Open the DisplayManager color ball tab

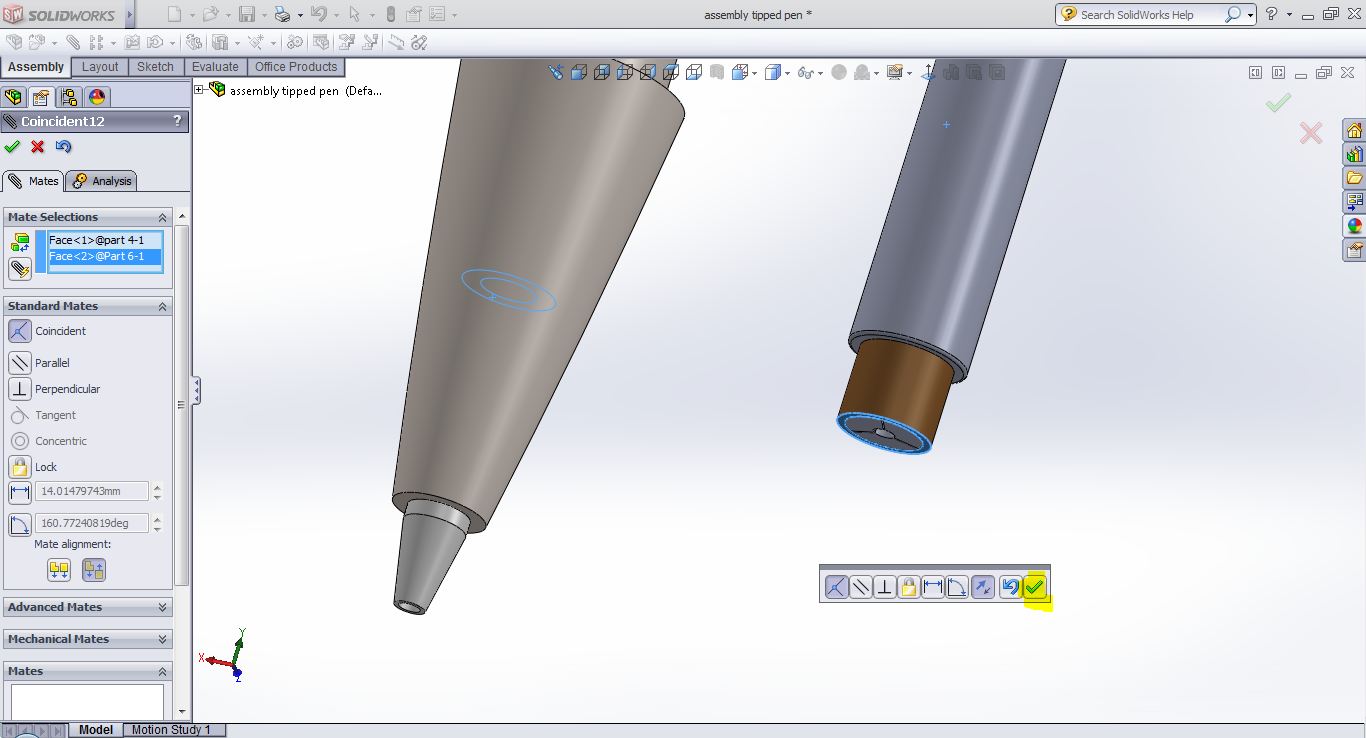click(x=97, y=97)
